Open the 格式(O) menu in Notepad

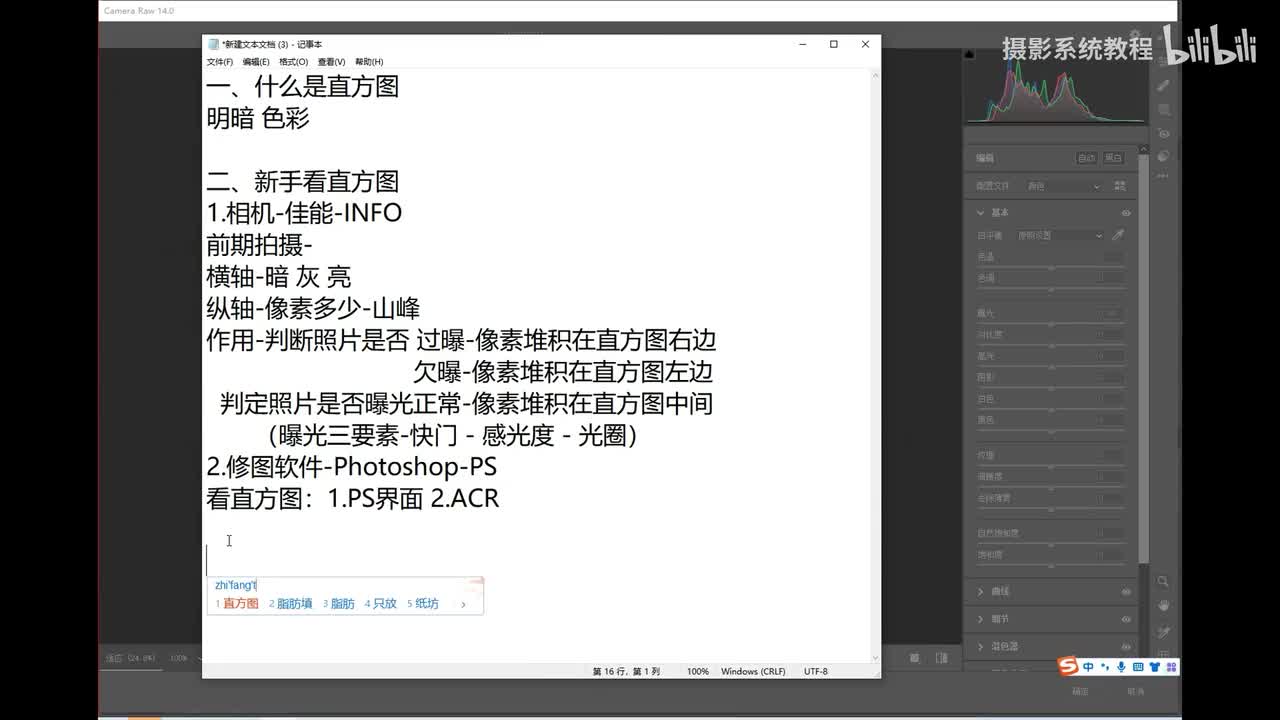(x=294, y=62)
